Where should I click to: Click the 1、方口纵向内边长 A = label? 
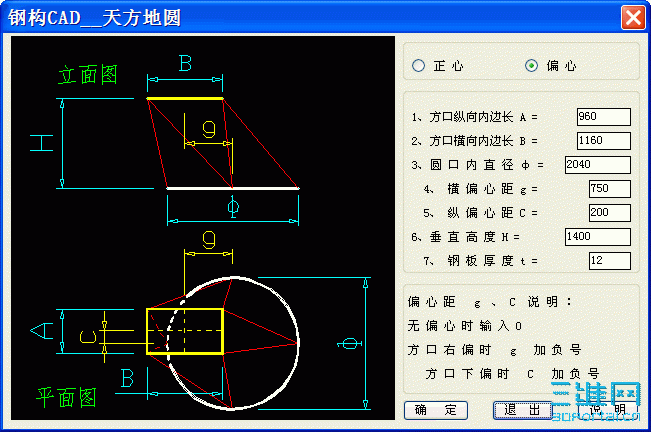coord(475,117)
